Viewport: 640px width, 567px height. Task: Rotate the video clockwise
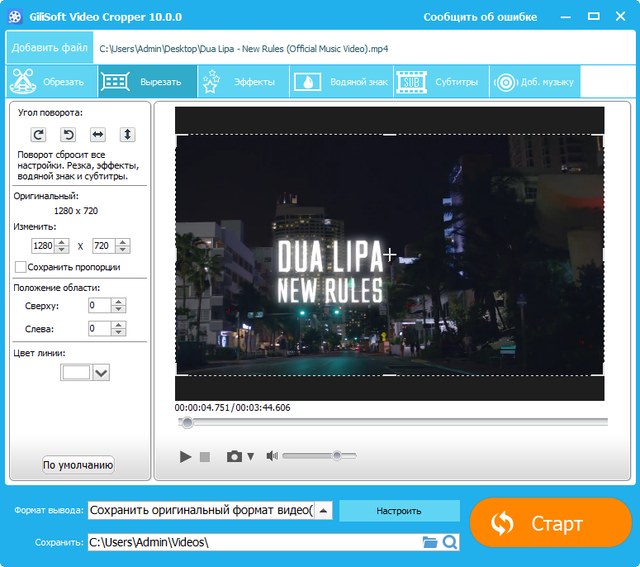pos(38,134)
